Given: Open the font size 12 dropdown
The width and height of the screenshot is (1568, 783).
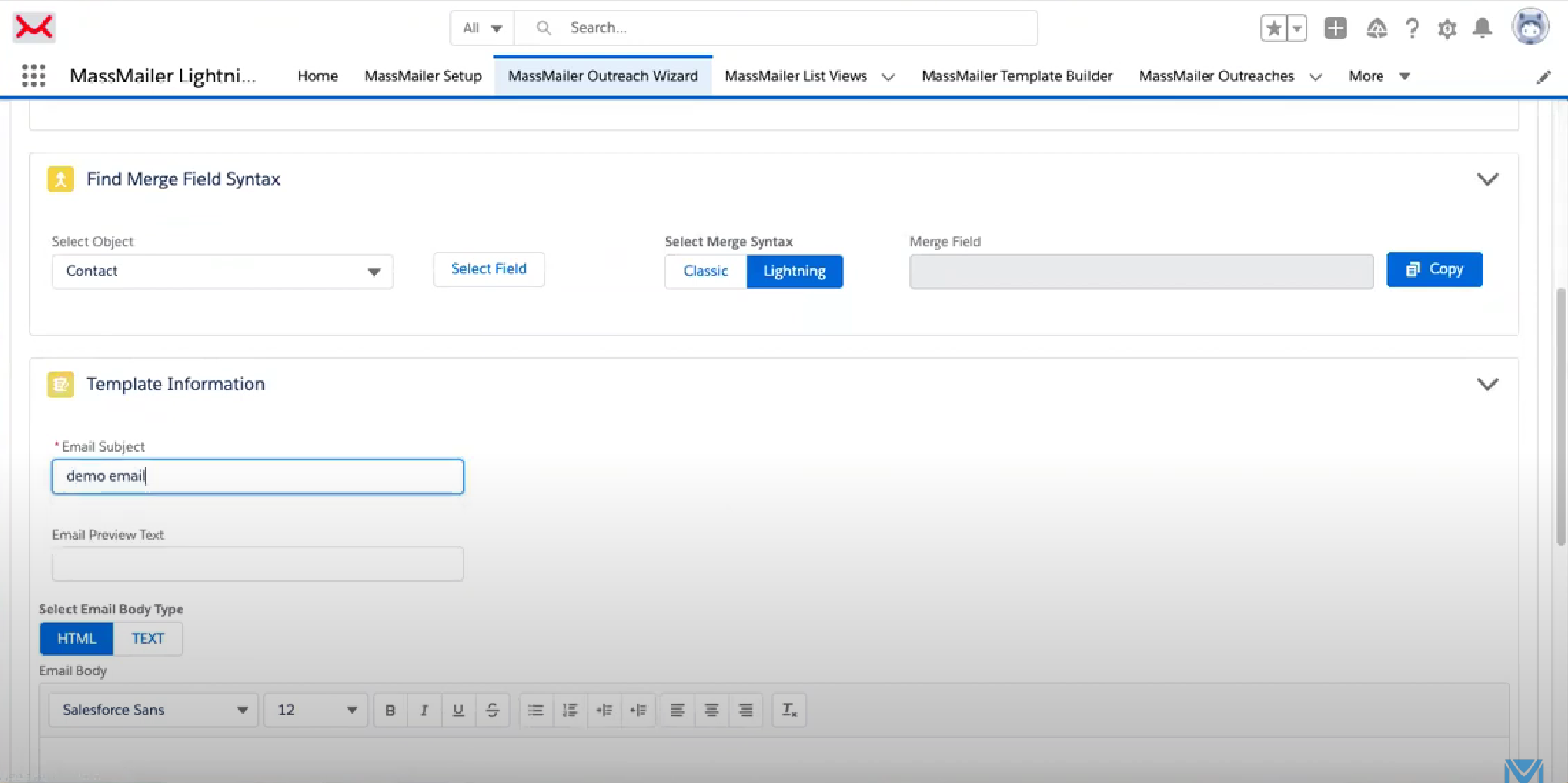Looking at the screenshot, I should (x=315, y=710).
